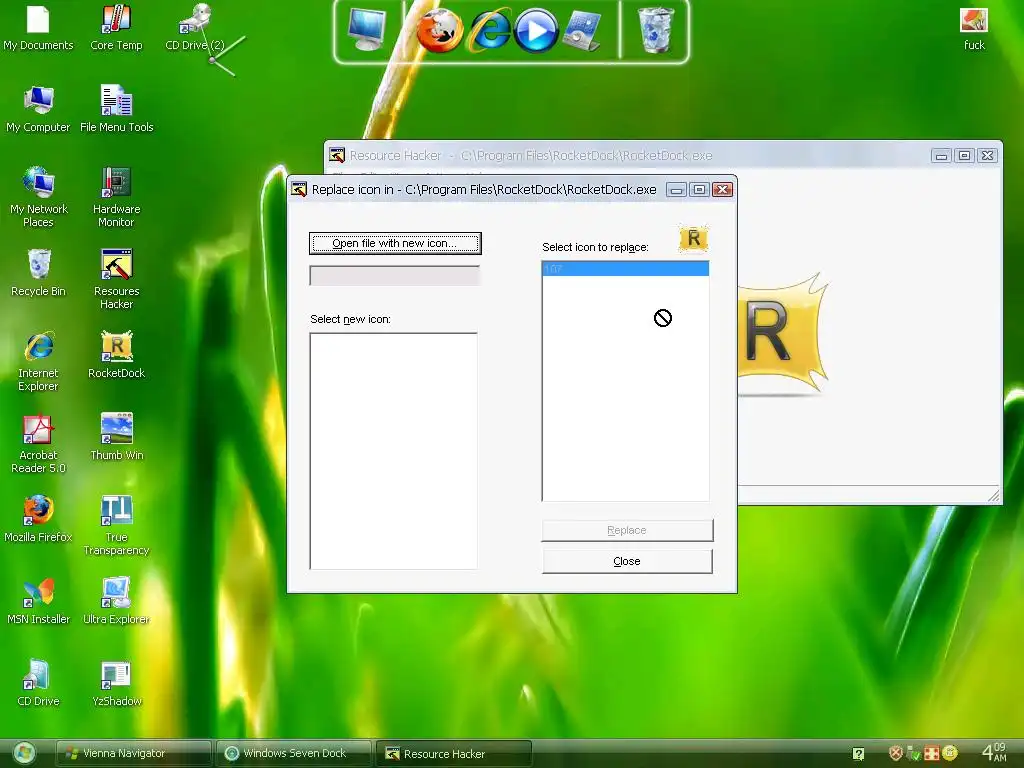The height and width of the screenshot is (768, 1024).
Task: Launch RocketDock desktop shortcut
Action: click(116, 355)
